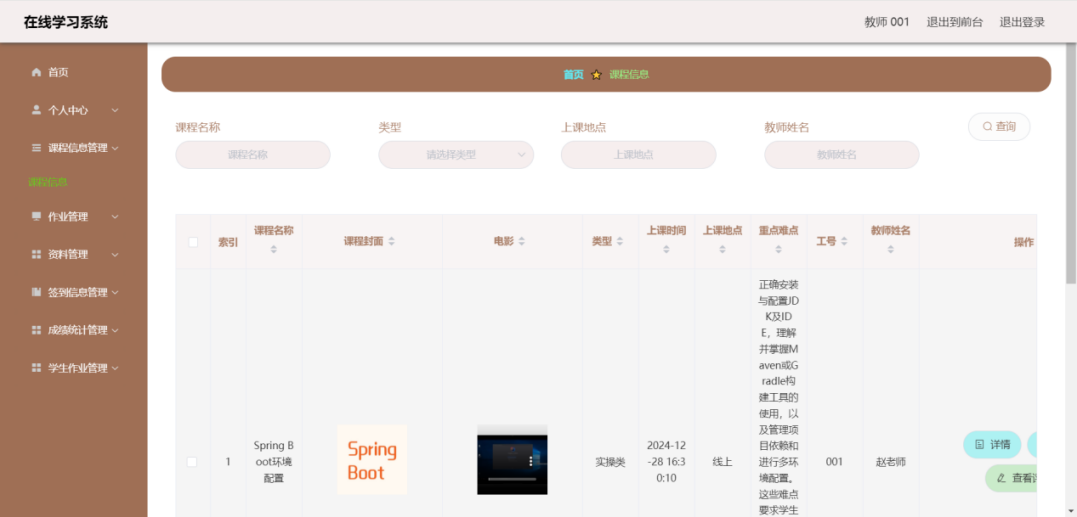
Task: Open the 签到信息管理 sidebar menu
Action: [x=73, y=292]
